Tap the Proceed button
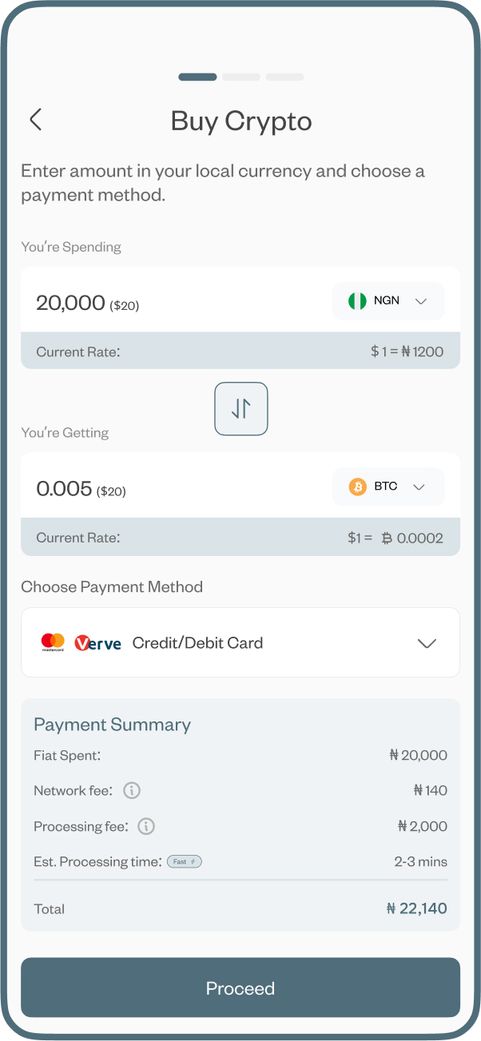481x1041 pixels. click(x=240, y=988)
